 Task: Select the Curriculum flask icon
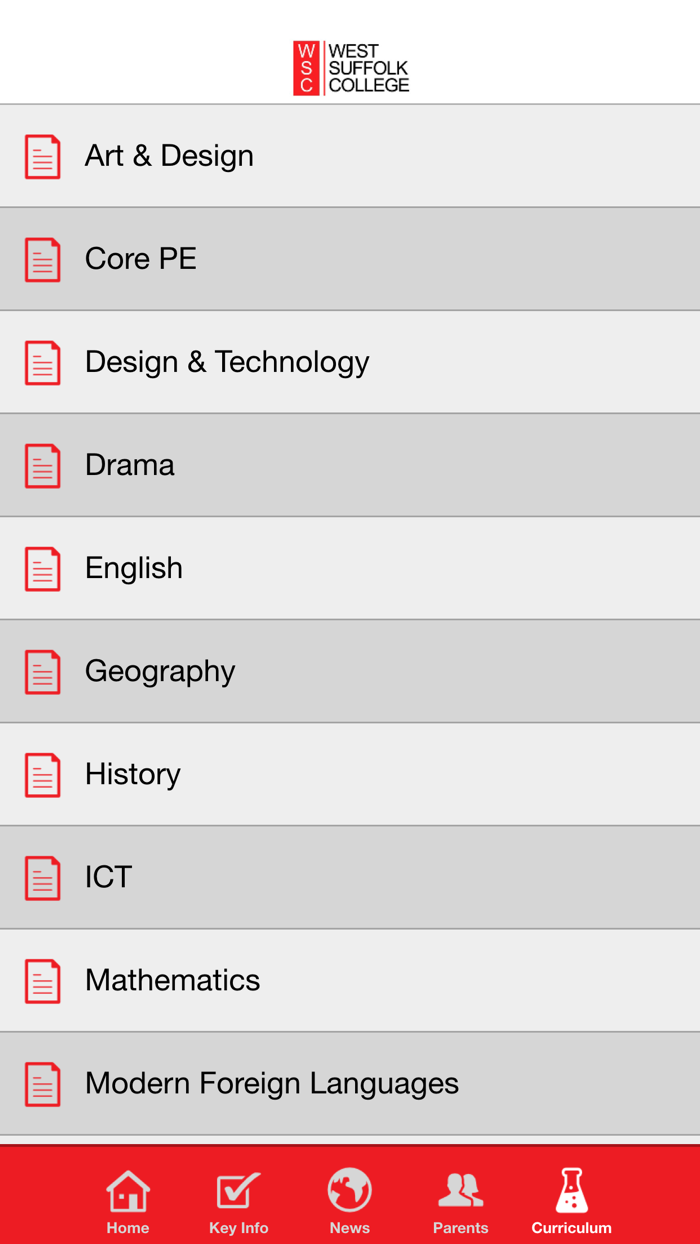(571, 1190)
